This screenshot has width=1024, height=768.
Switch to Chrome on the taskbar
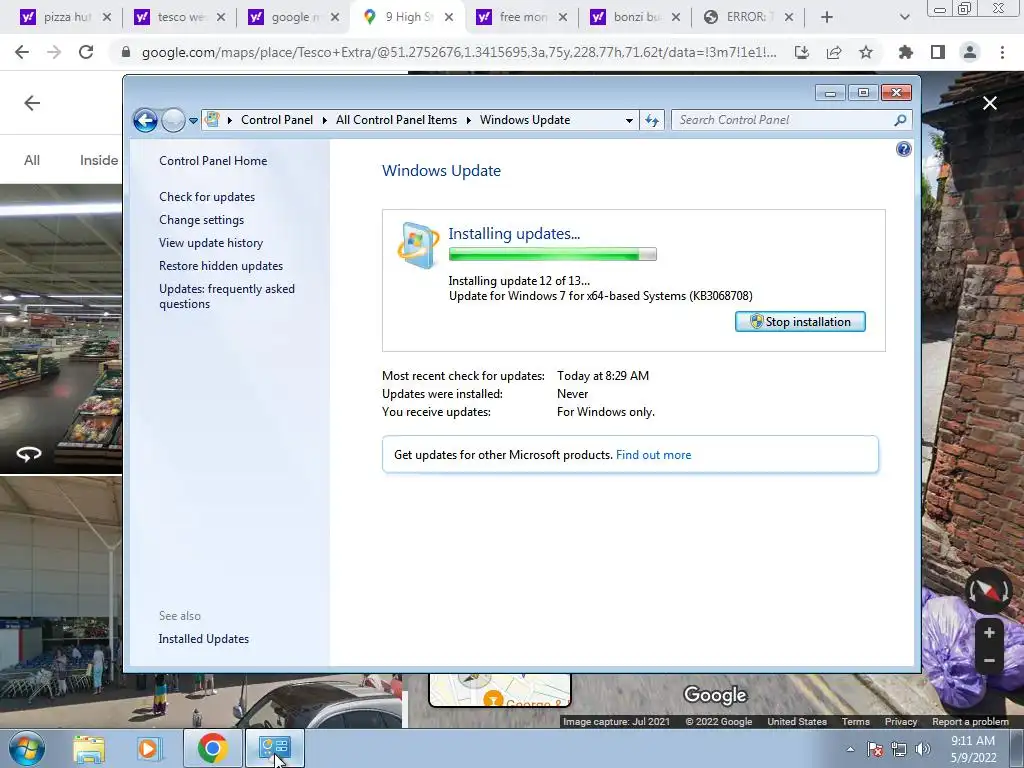(212, 748)
